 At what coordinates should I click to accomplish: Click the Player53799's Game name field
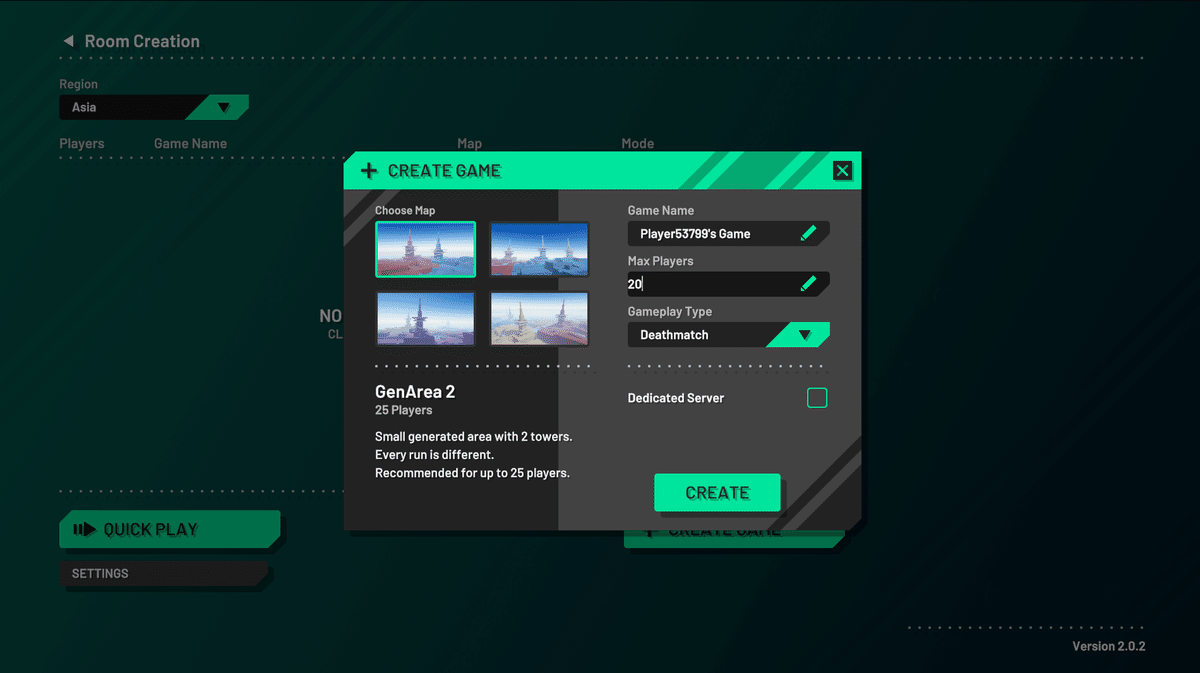click(710, 233)
